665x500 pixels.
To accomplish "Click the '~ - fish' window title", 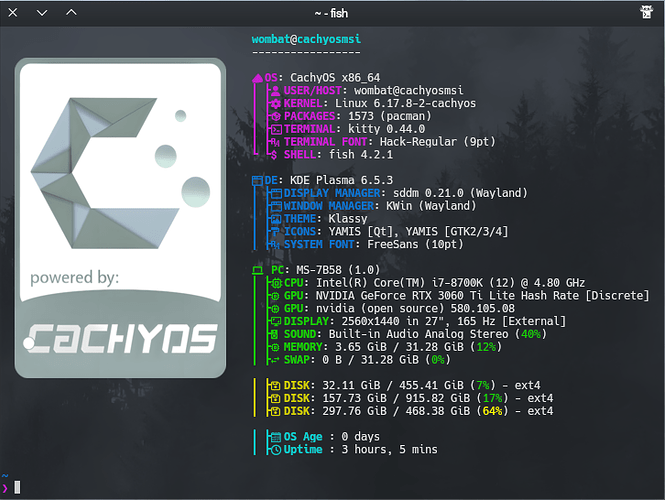I will click(331, 14).
